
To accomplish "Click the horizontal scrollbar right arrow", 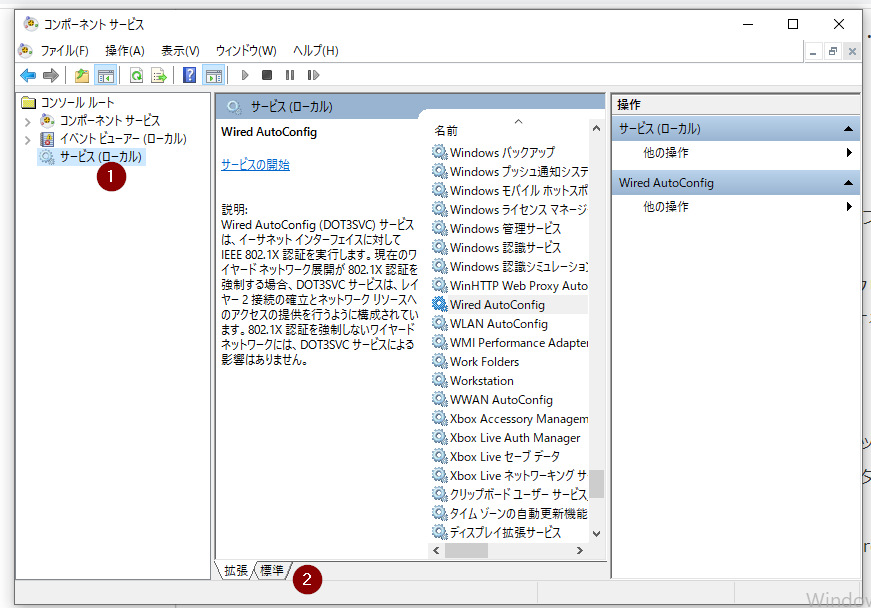I will 580,550.
